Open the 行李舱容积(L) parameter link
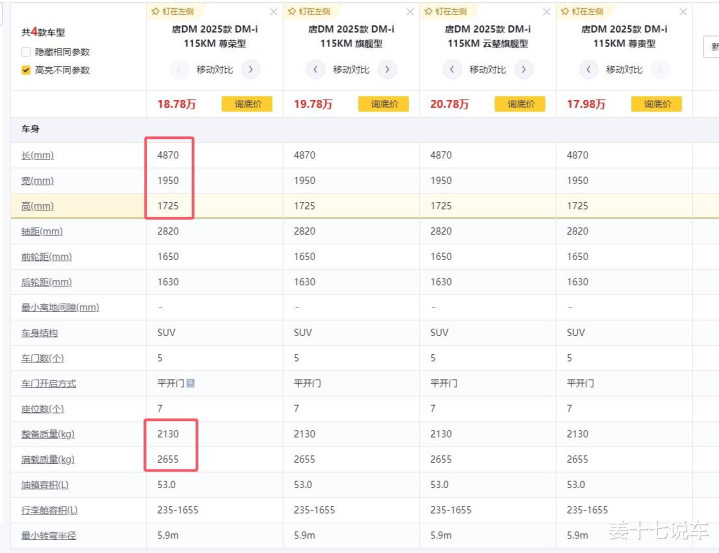The image size is (719, 553). (50, 510)
